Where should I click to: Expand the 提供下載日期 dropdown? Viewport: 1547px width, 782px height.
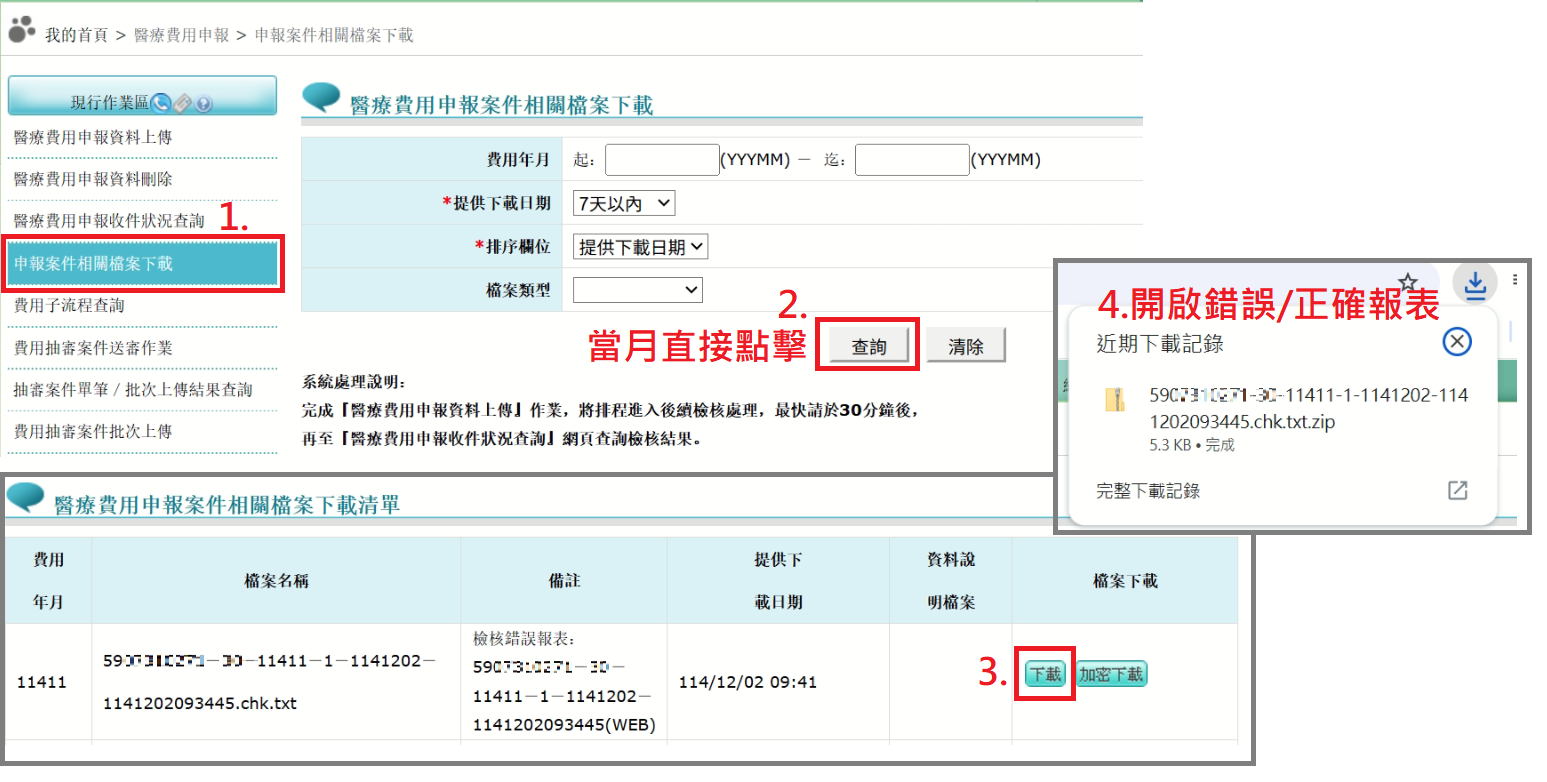[624, 203]
